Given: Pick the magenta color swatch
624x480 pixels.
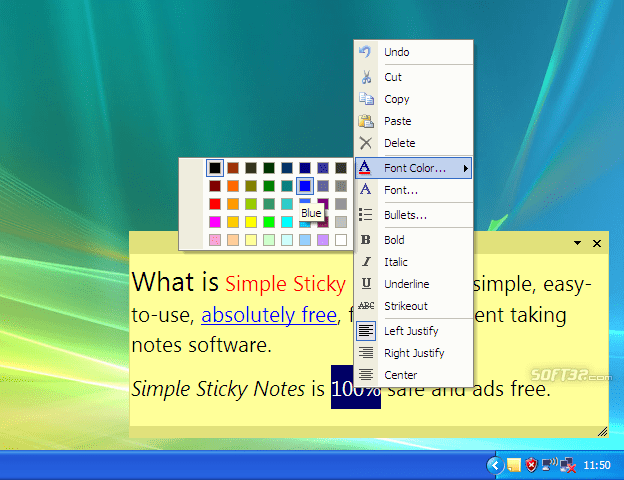Looking at the screenshot, I should tap(215, 222).
